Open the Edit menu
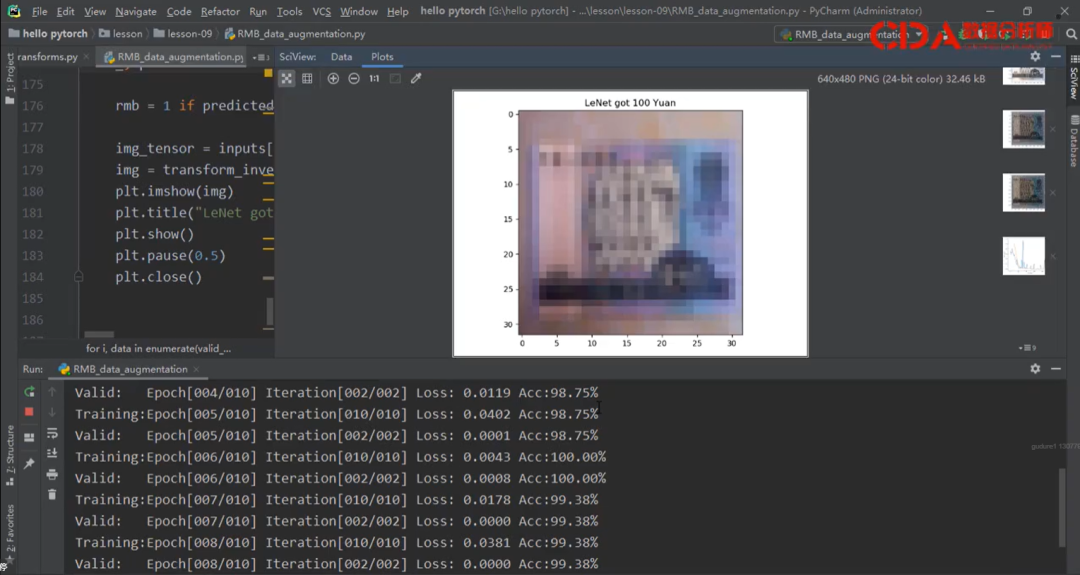 (x=65, y=12)
